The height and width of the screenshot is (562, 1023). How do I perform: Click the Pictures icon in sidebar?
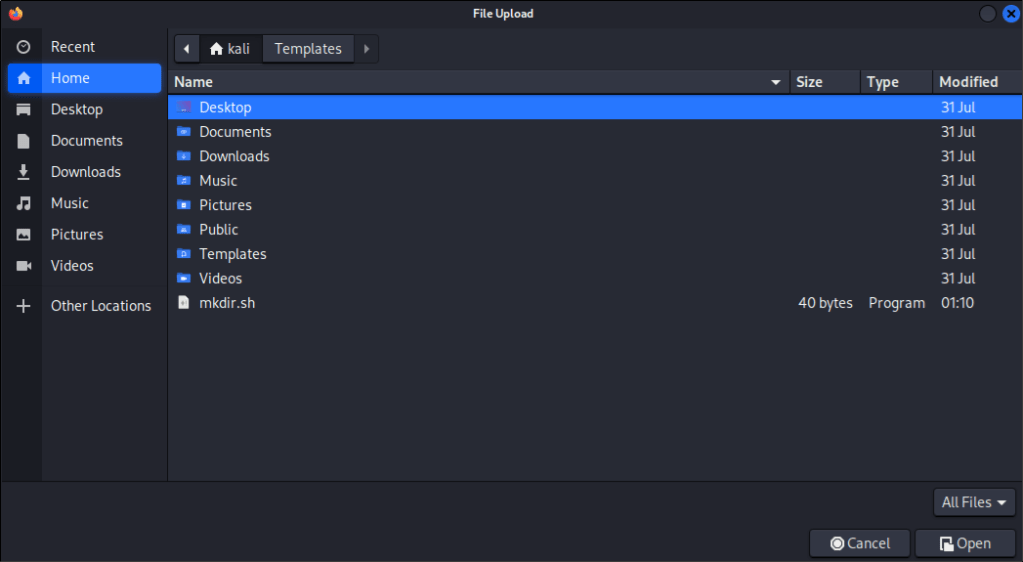(x=24, y=235)
